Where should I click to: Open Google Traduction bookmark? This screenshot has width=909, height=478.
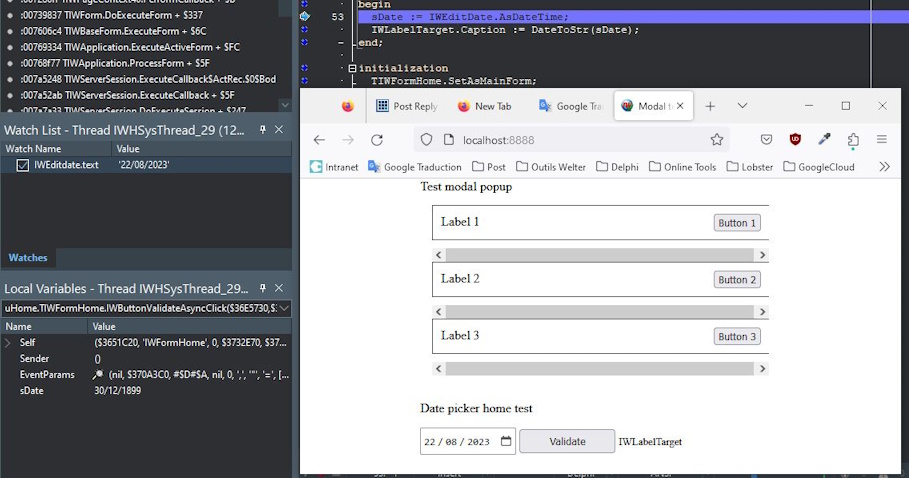[415, 167]
